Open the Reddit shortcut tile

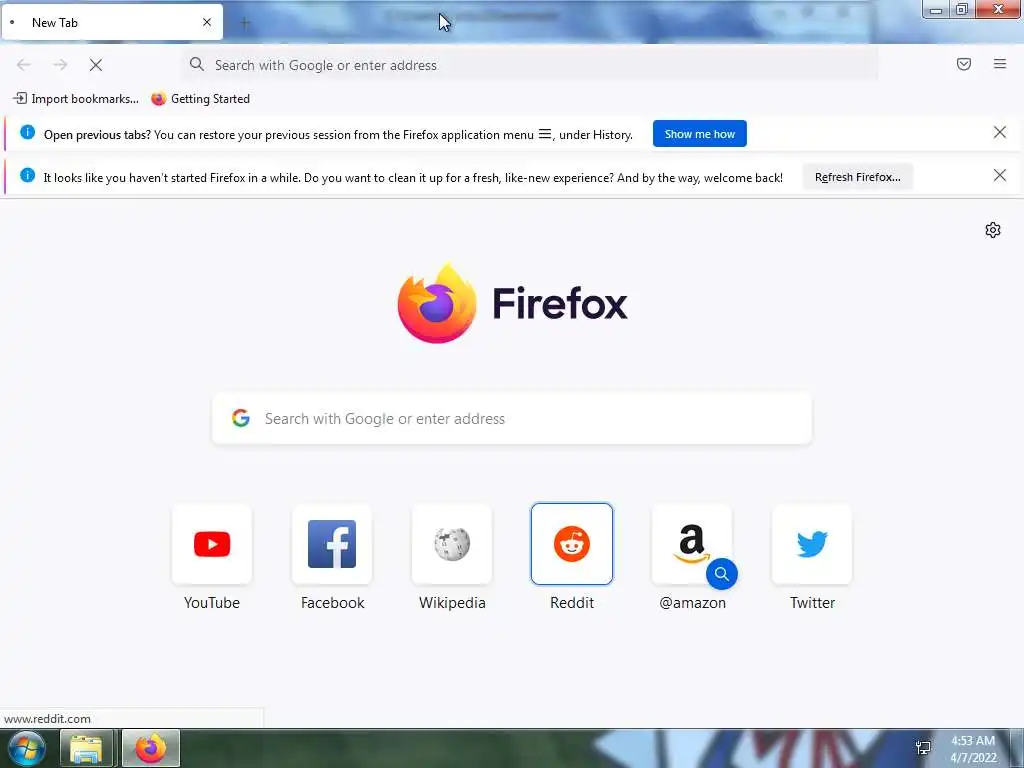point(572,544)
